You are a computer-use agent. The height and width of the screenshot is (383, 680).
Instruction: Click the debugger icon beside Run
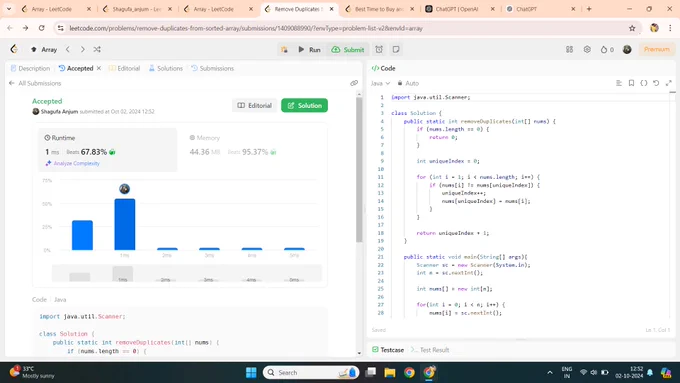pyautogui.click(x=284, y=49)
